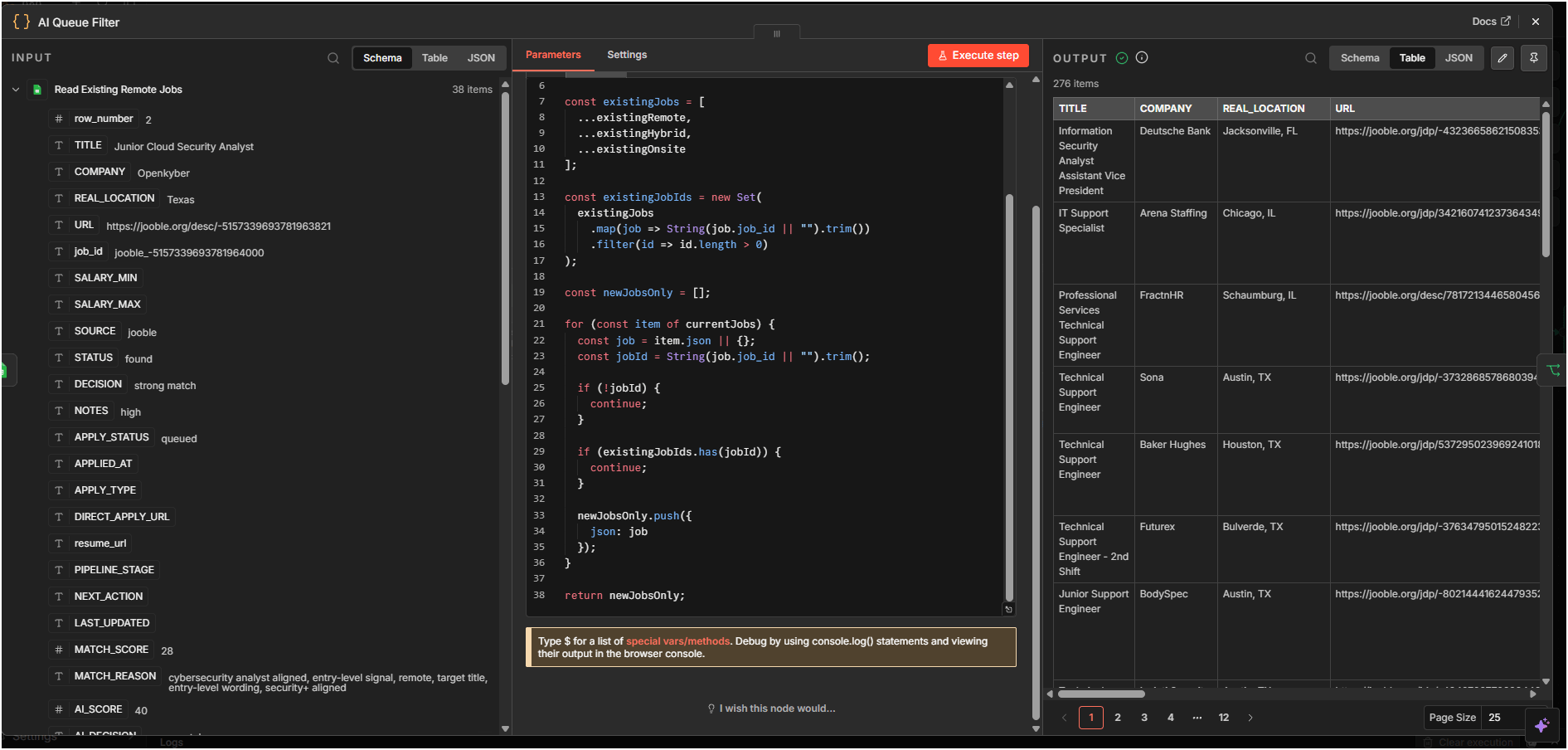This screenshot has height=750, width=1568.
Task: Click the AI assistant sparkle icon
Action: (1541, 725)
